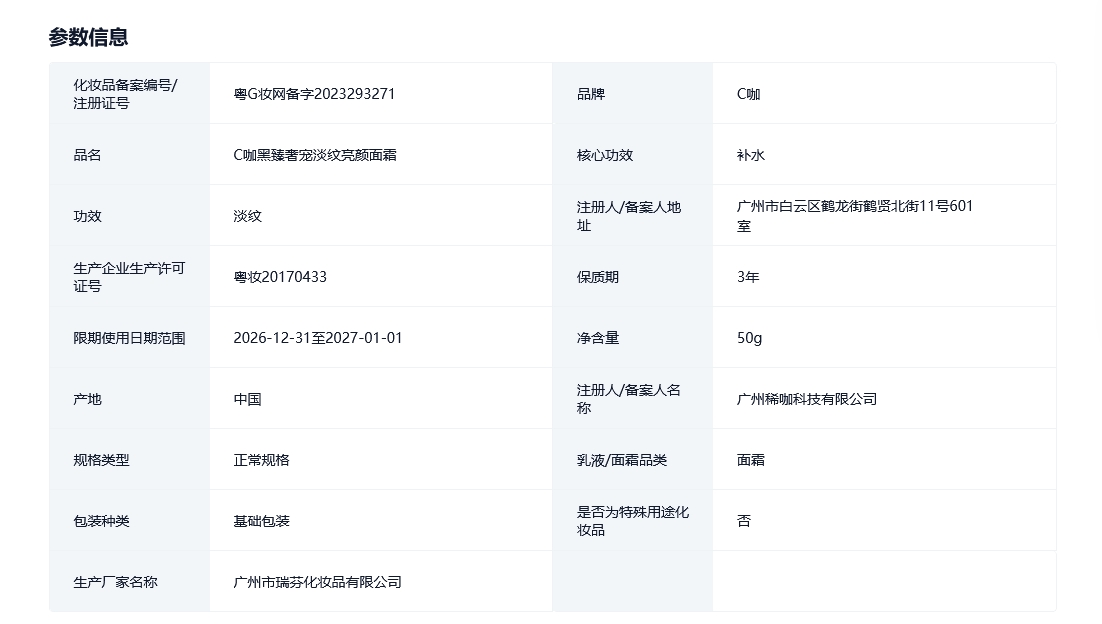
Task: Click the 是否为特殊用途化妆品 value 否
Action: click(x=744, y=521)
